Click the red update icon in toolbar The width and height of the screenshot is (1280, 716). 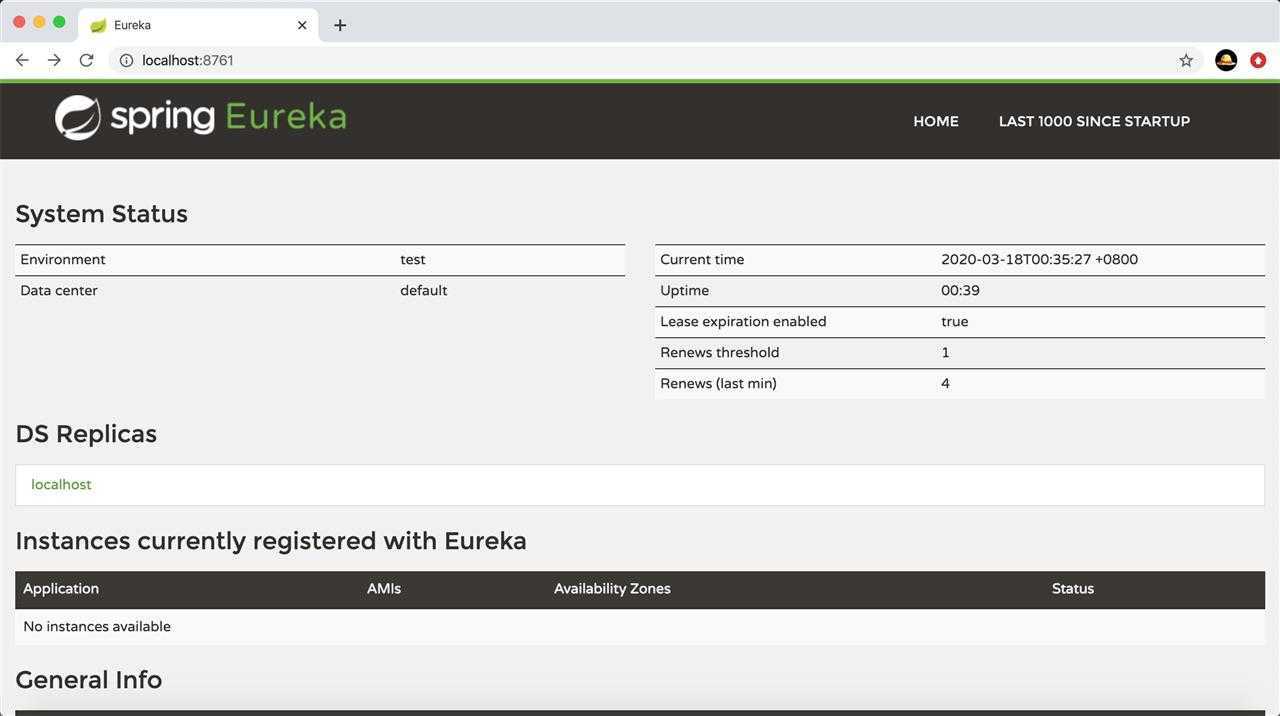(1258, 60)
